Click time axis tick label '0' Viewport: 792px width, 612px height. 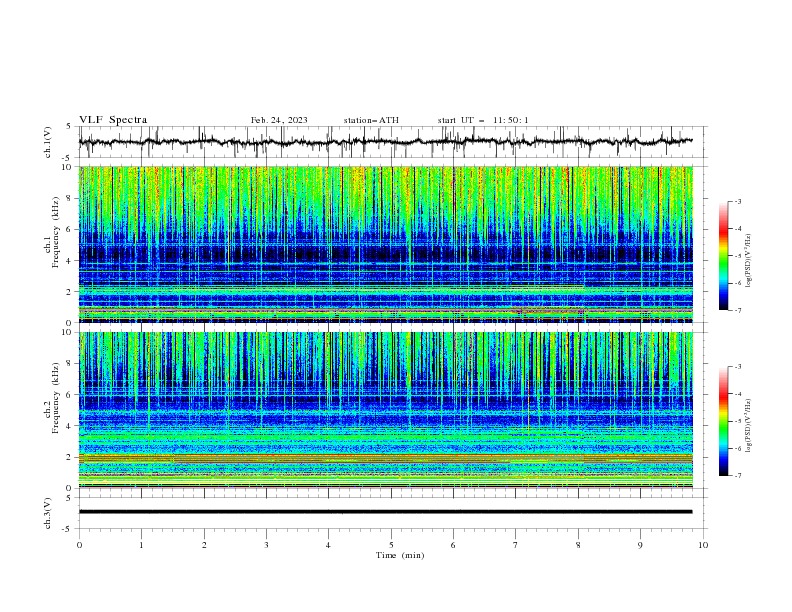tap(79, 545)
